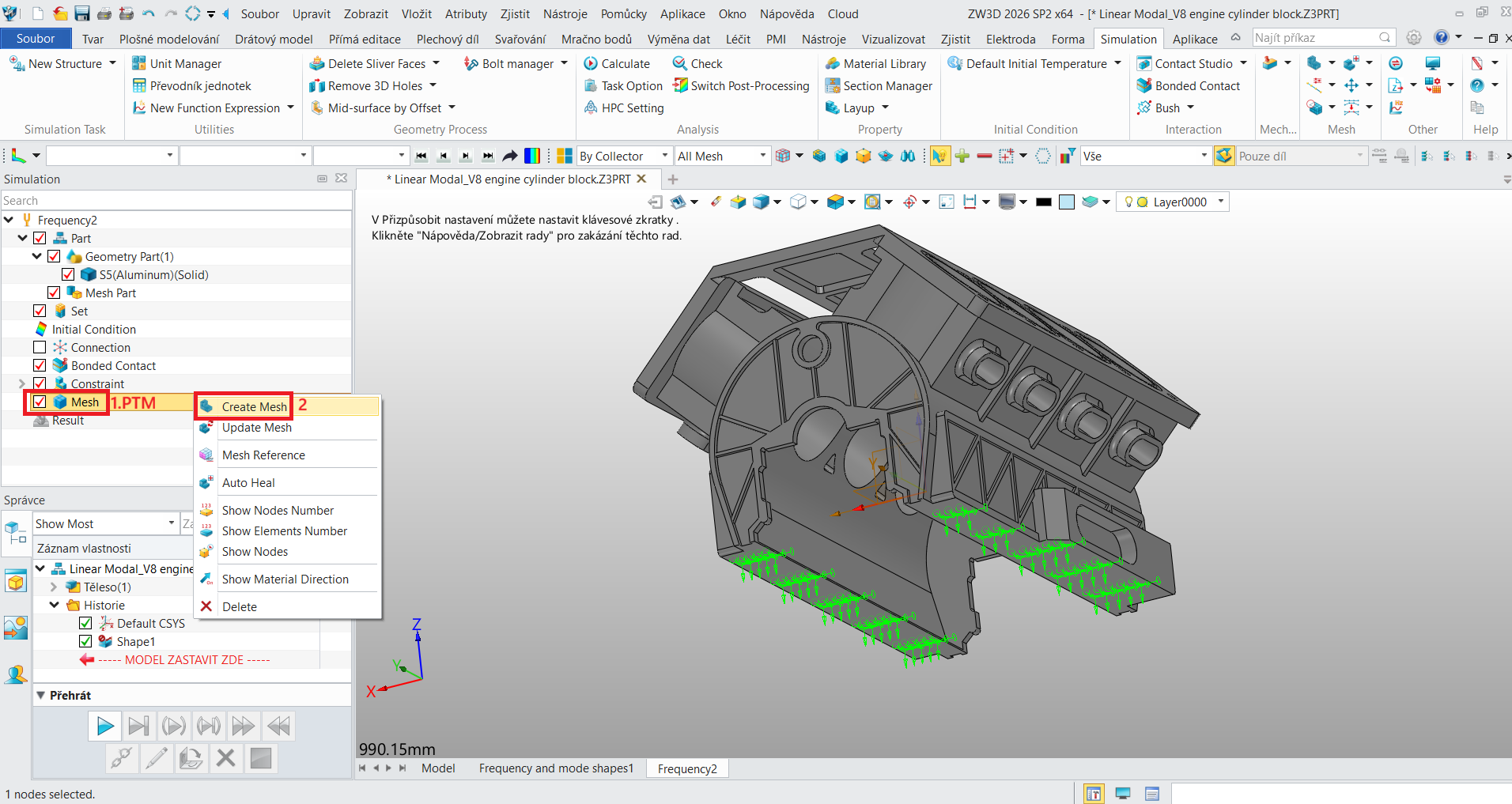Uncheck the Bonded Contact tree checkbox
This screenshot has width=1512, height=804.
coord(40,365)
